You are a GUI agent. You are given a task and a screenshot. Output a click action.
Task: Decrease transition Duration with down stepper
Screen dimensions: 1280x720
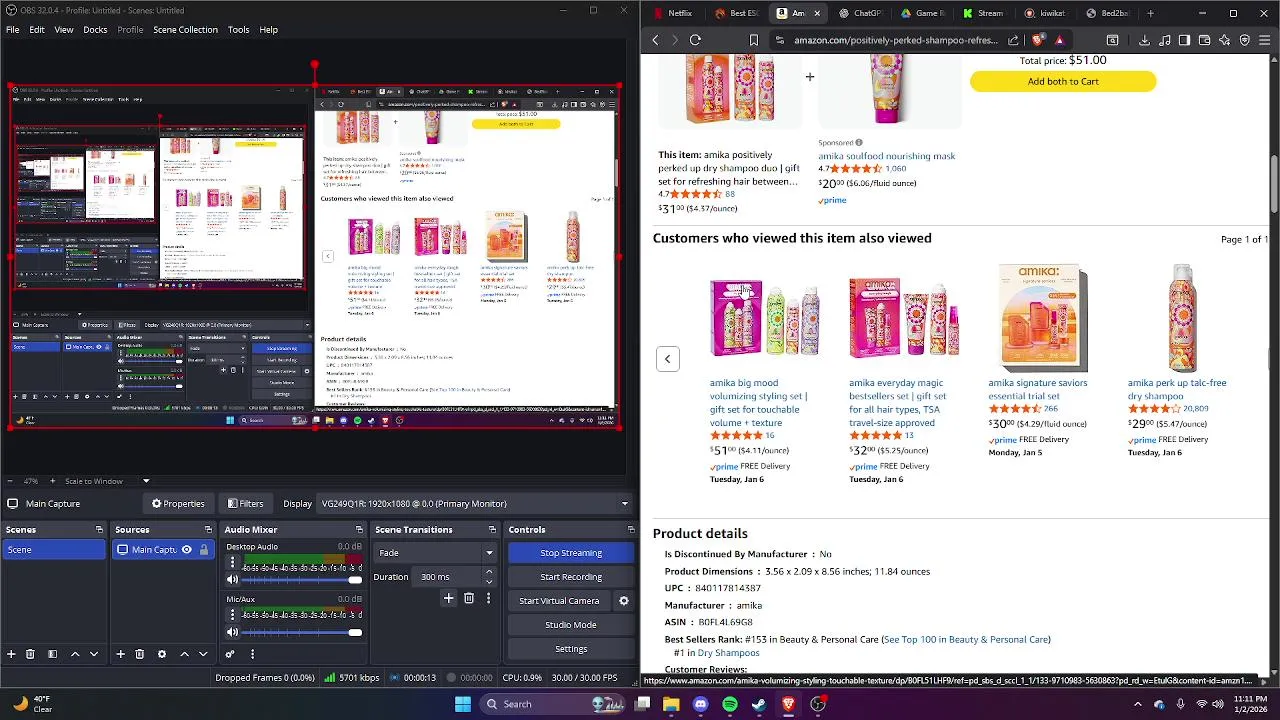(x=488, y=581)
